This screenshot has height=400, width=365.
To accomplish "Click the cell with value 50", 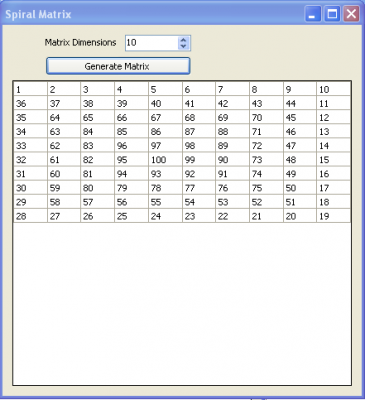I will tap(300, 188).
